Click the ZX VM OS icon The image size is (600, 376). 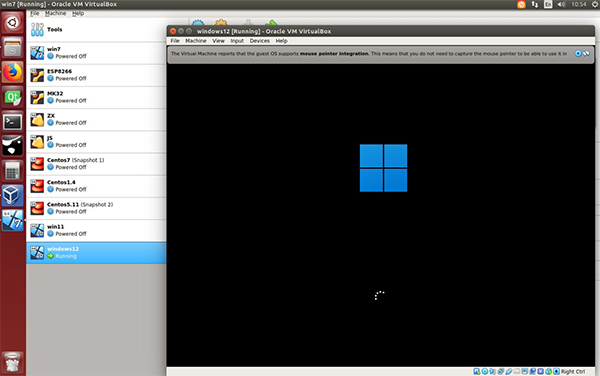[37, 119]
